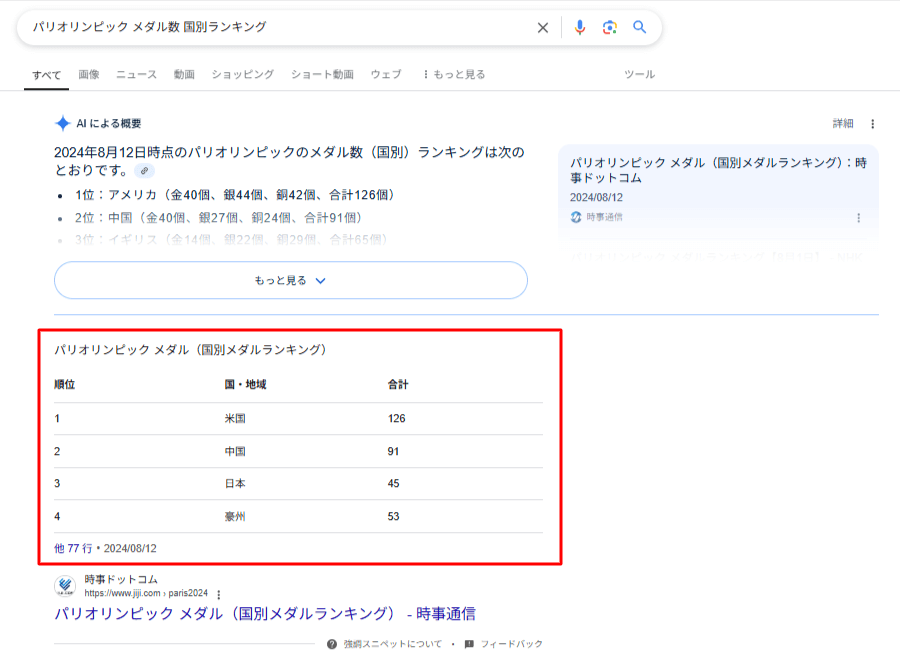Screen dimensions: 900x654
Task: Expand the もっと見る tabs menu
Action: [x=454, y=74]
